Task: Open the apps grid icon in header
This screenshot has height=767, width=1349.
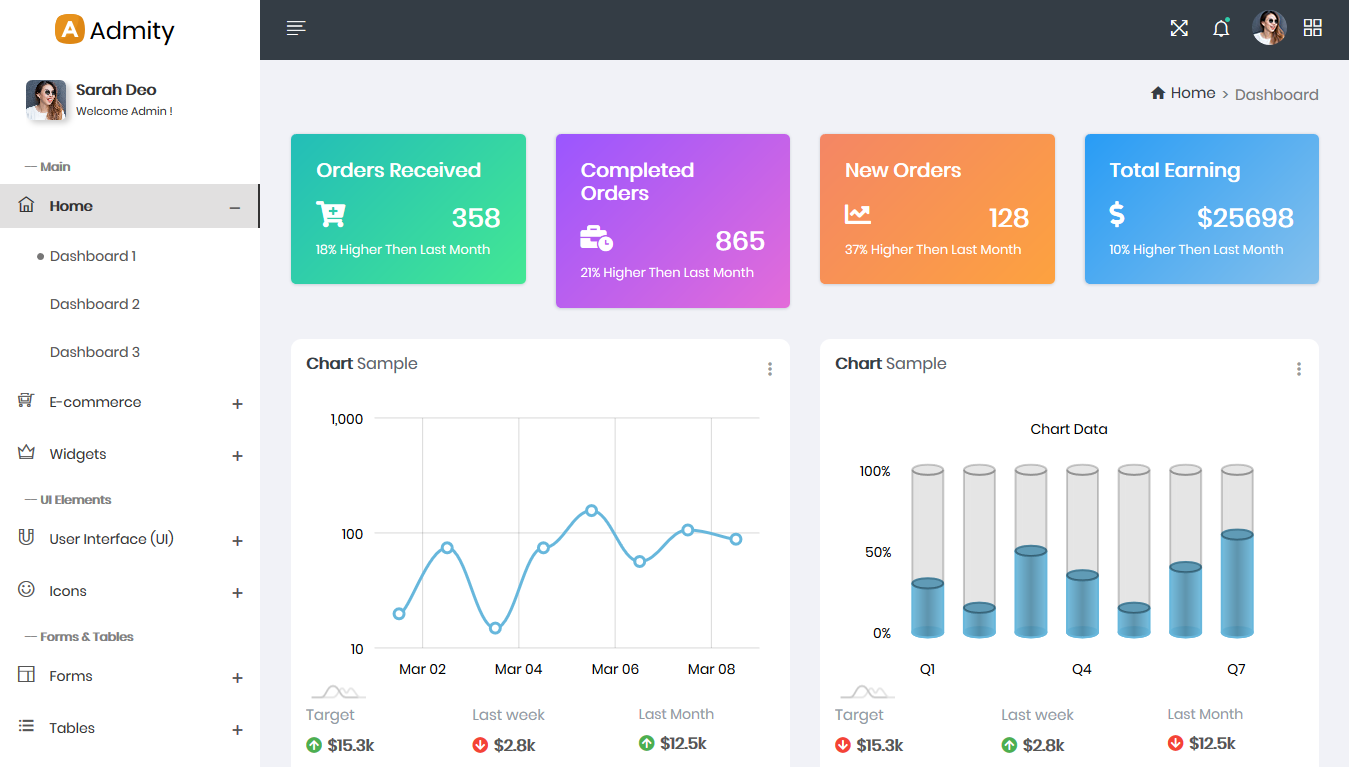Action: tap(1313, 28)
